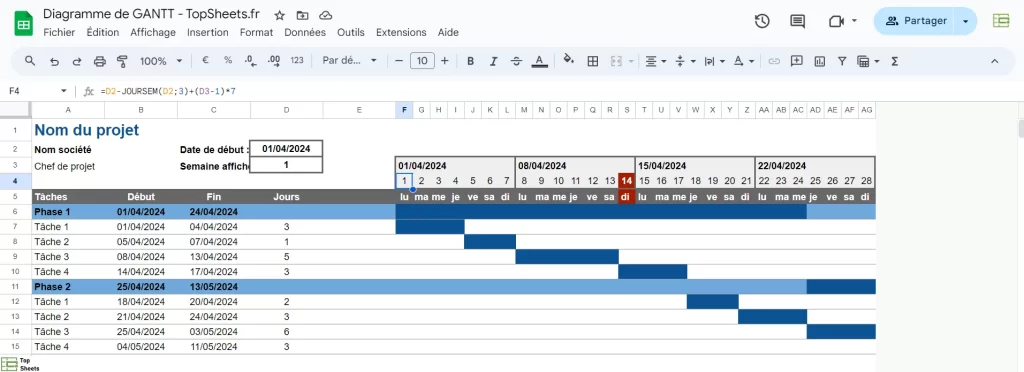Image resolution: width=1024 pixels, height=372 pixels.
Task: Select the red highlighted day 14 cell
Action: [626, 181]
